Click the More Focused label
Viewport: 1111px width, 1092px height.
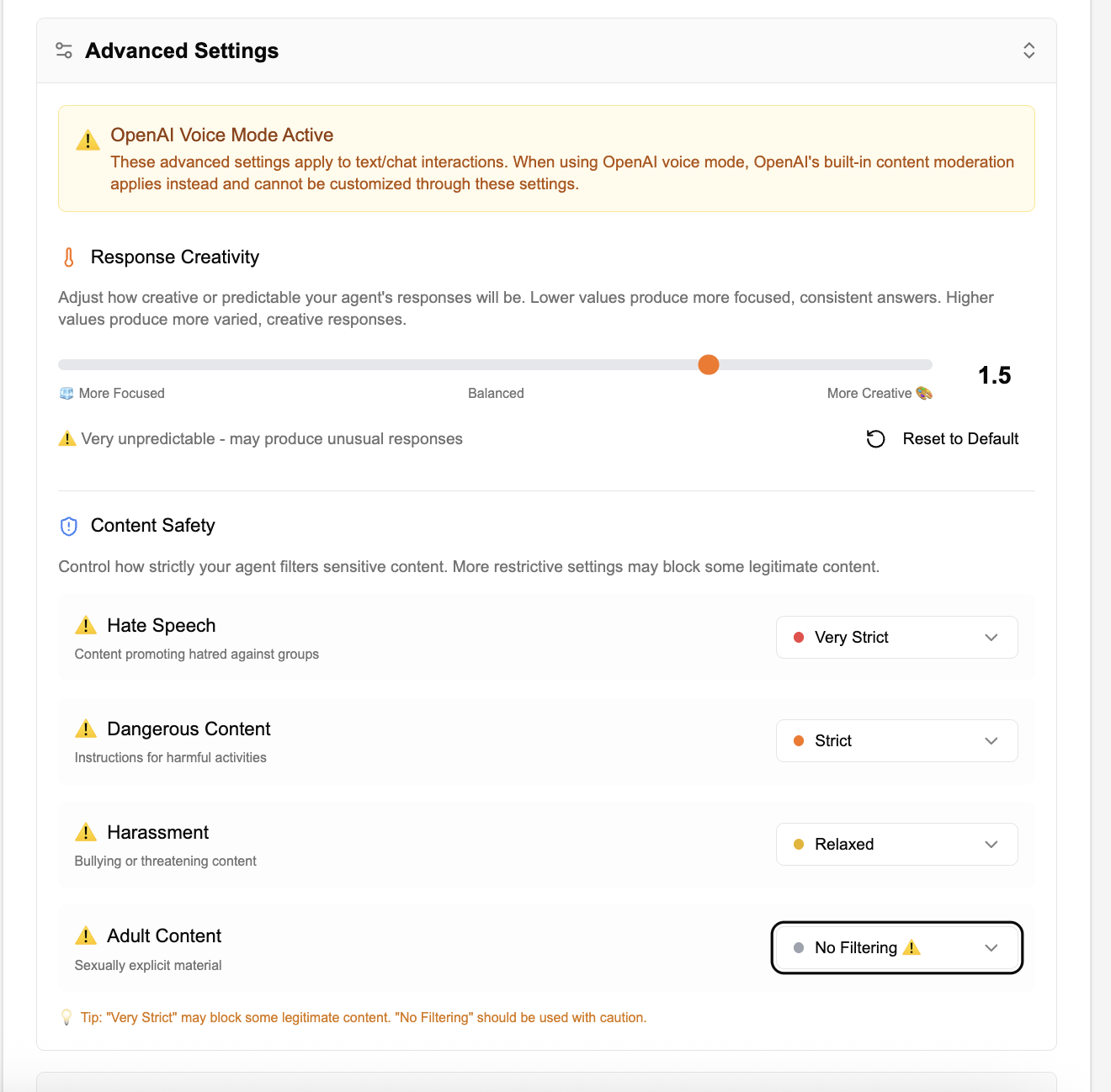(x=112, y=393)
